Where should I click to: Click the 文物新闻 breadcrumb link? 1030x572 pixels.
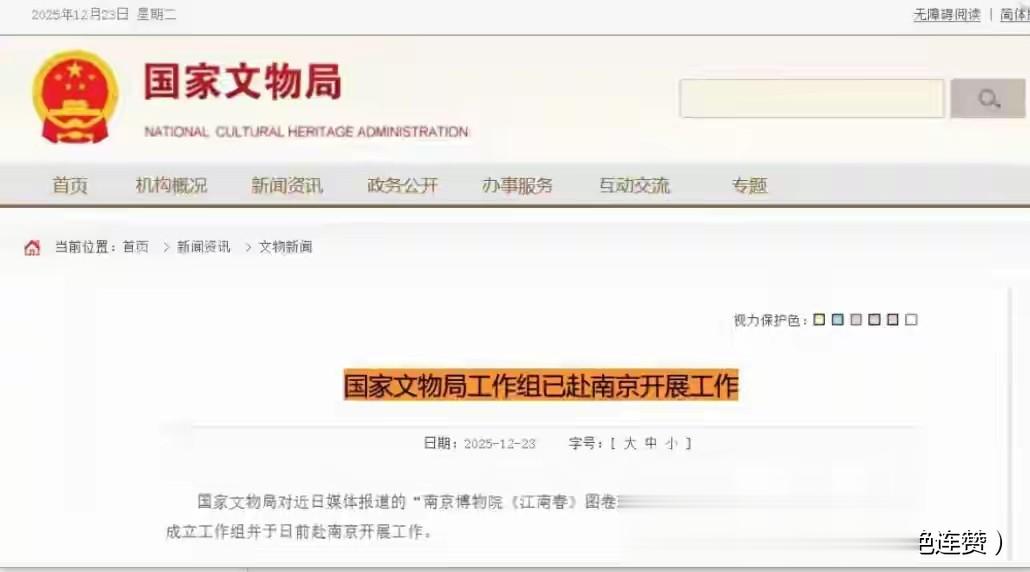click(286, 247)
